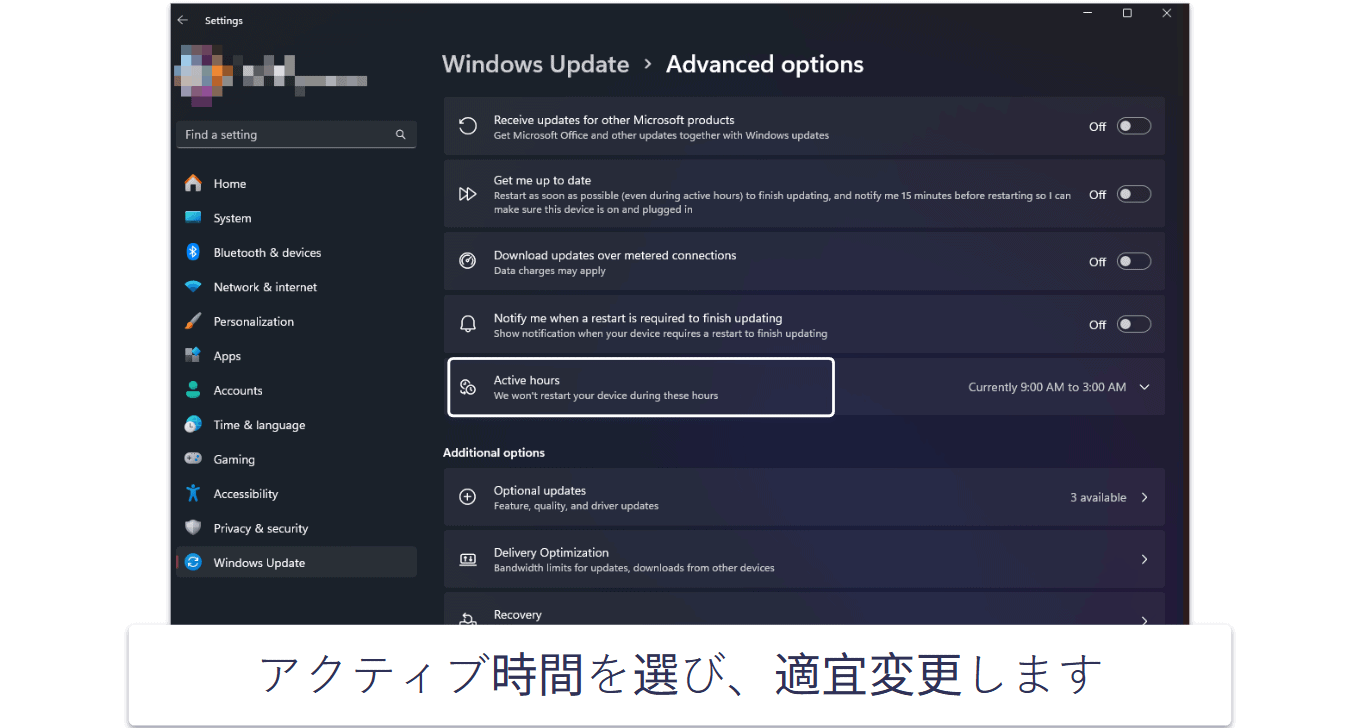Screen dimensions: 1359x728
Task: Open Optional updates via its chevron
Action: tap(1145, 497)
